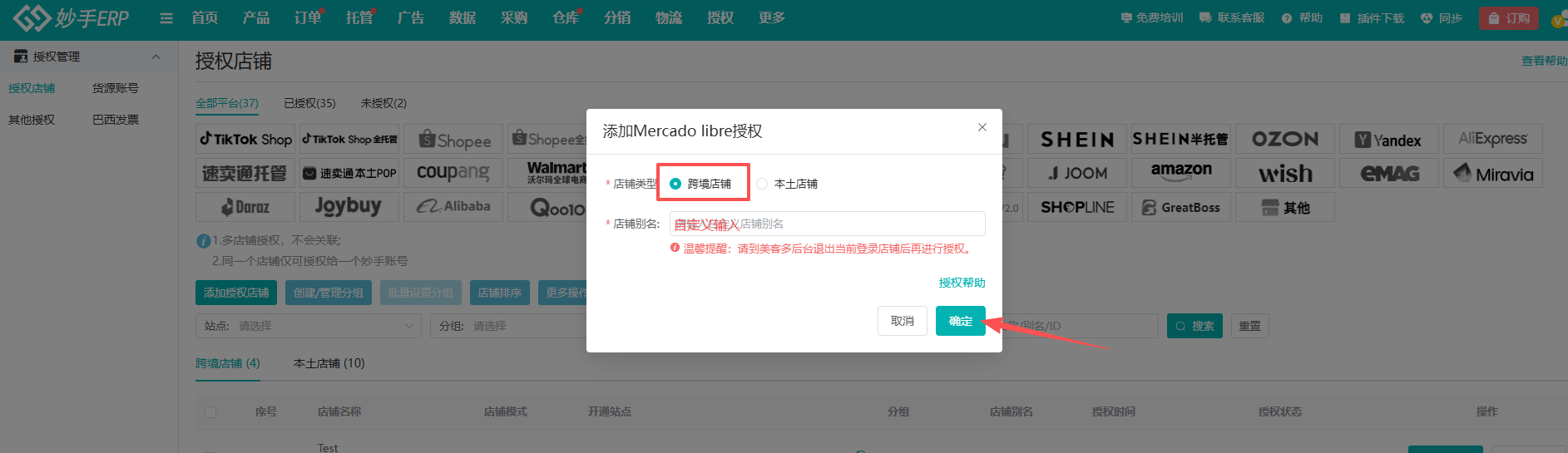This screenshot has height=453, width=1568.
Task: Open the 查看帮助 link
Action: point(1545,61)
